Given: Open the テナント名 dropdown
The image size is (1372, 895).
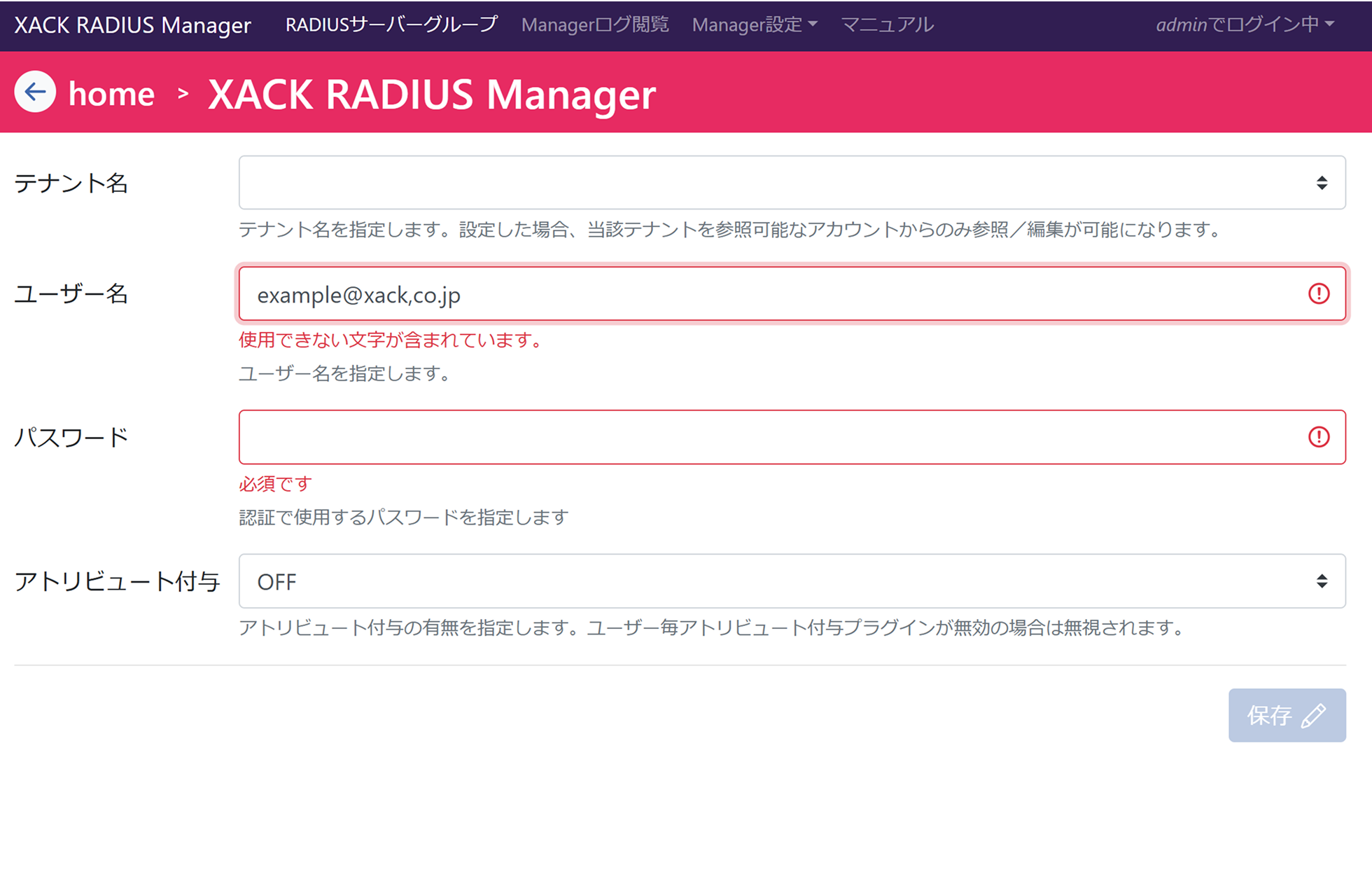Looking at the screenshot, I should click(x=792, y=183).
